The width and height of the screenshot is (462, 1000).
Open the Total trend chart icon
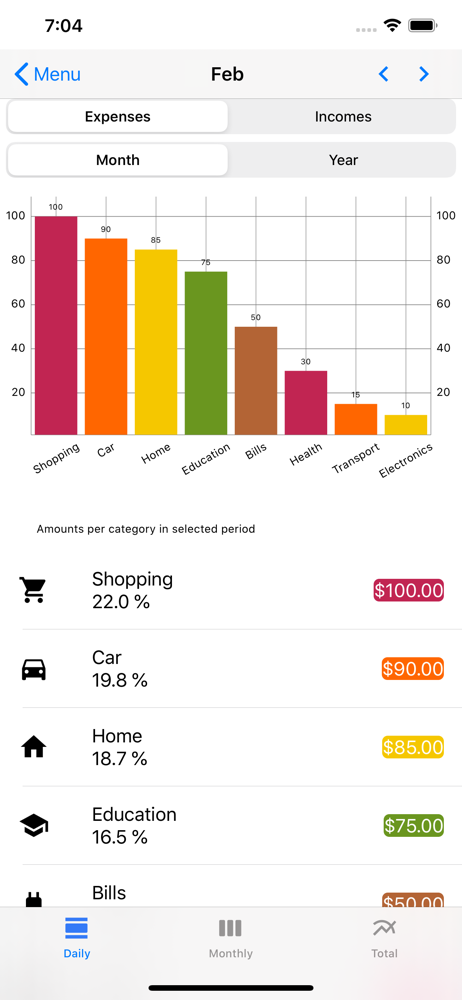pos(384,928)
